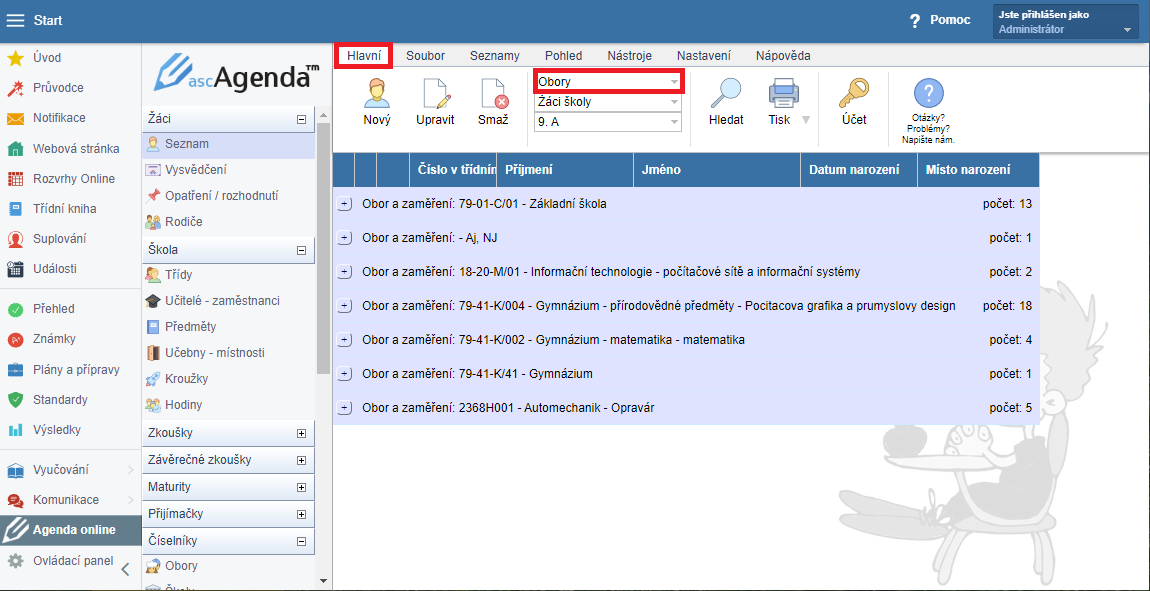
Task: Open the Nástroje menu tab
Action: pyautogui.click(x=629, y=56)
